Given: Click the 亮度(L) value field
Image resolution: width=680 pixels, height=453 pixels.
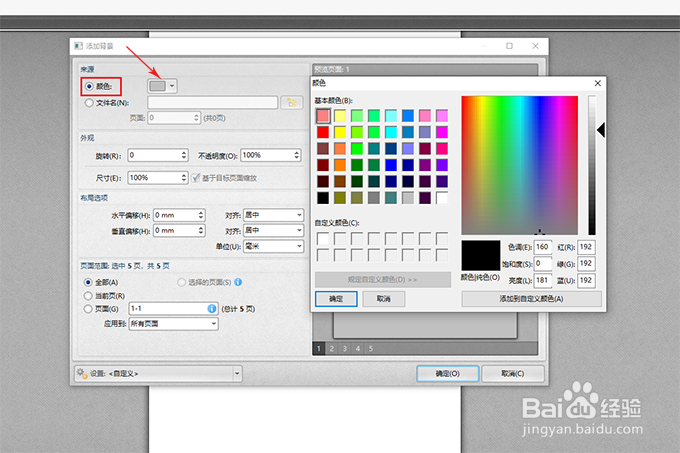Looking at the screenshot, I should click(543, 280).
